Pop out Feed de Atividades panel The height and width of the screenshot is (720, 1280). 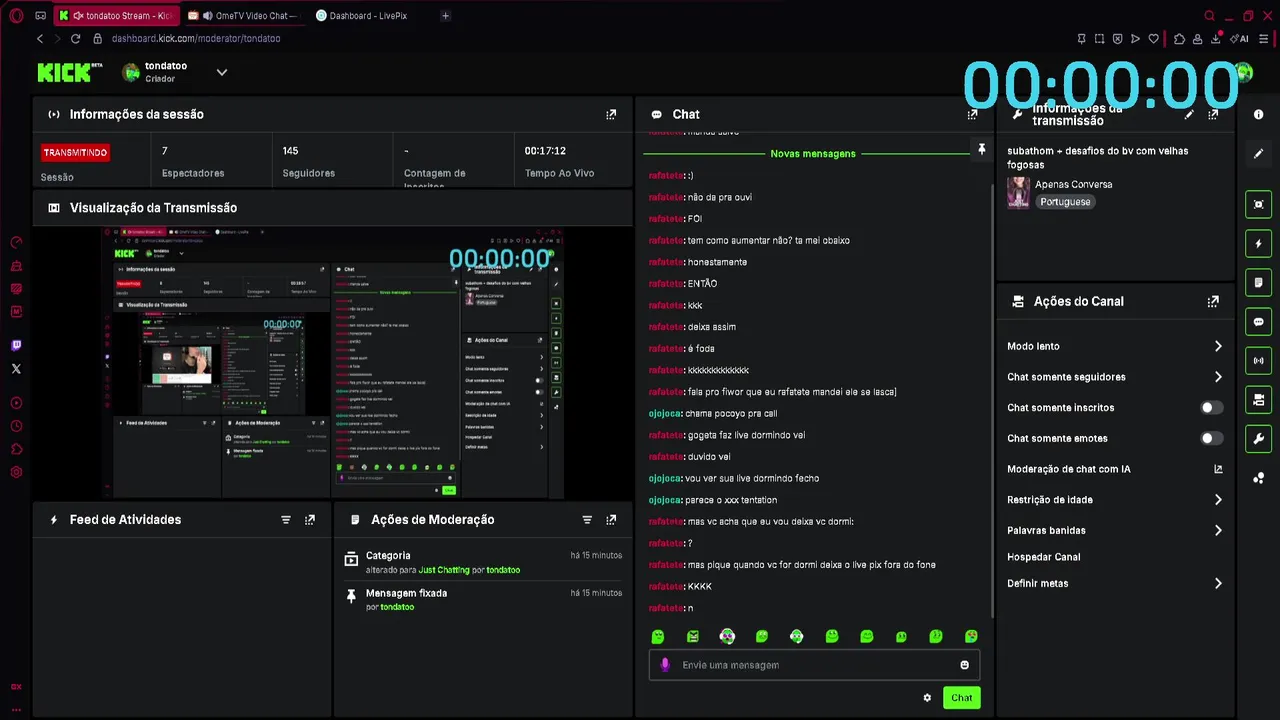tap(310, 520)
